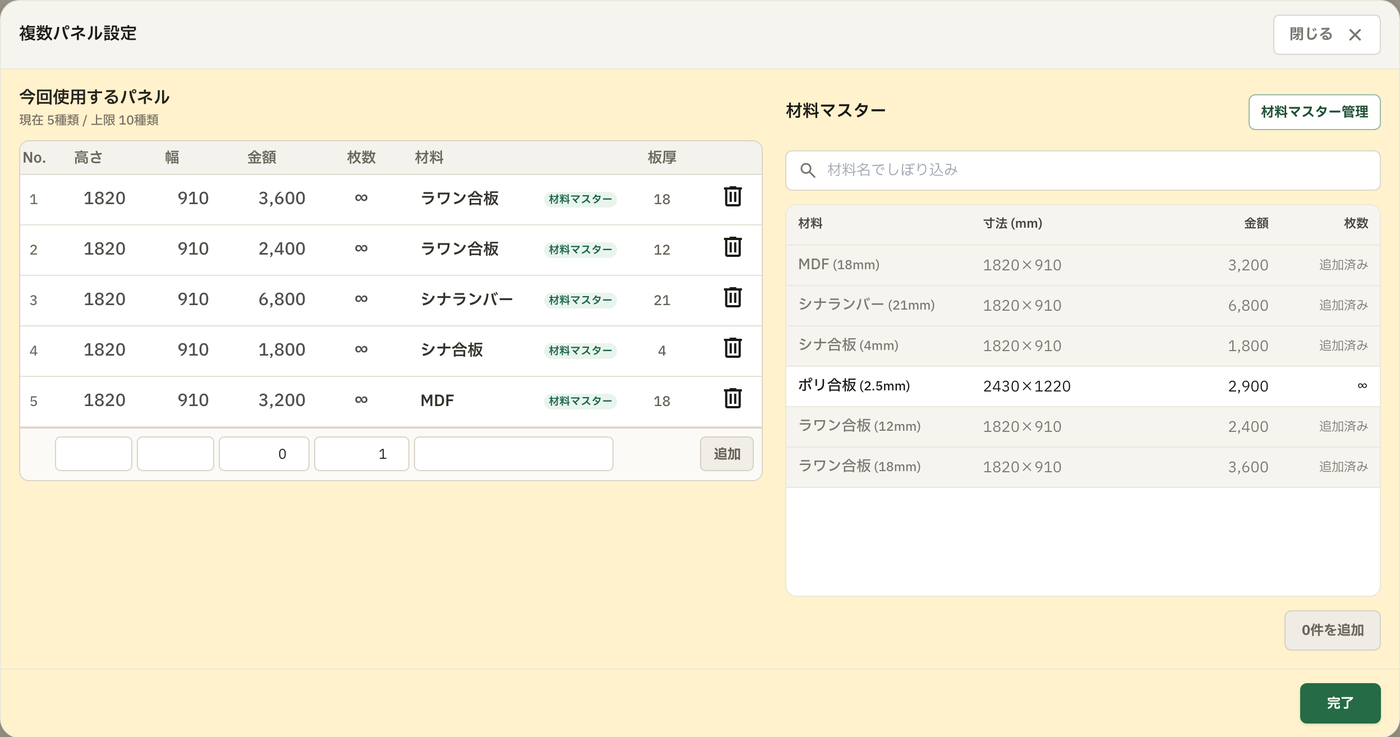Click the ラワン合板 (12mm) master row

click(1083, 426)
